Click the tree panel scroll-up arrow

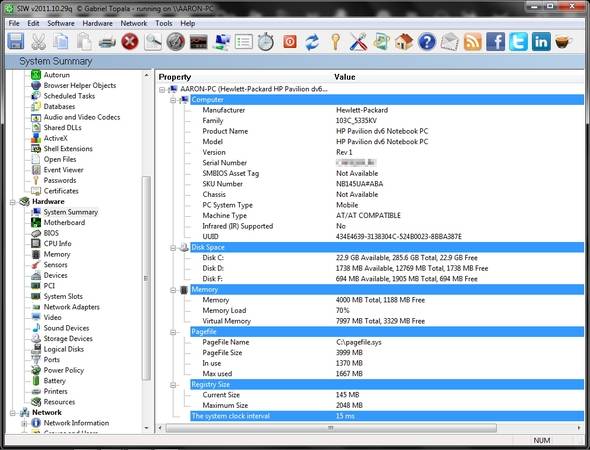tap(146, 75)
